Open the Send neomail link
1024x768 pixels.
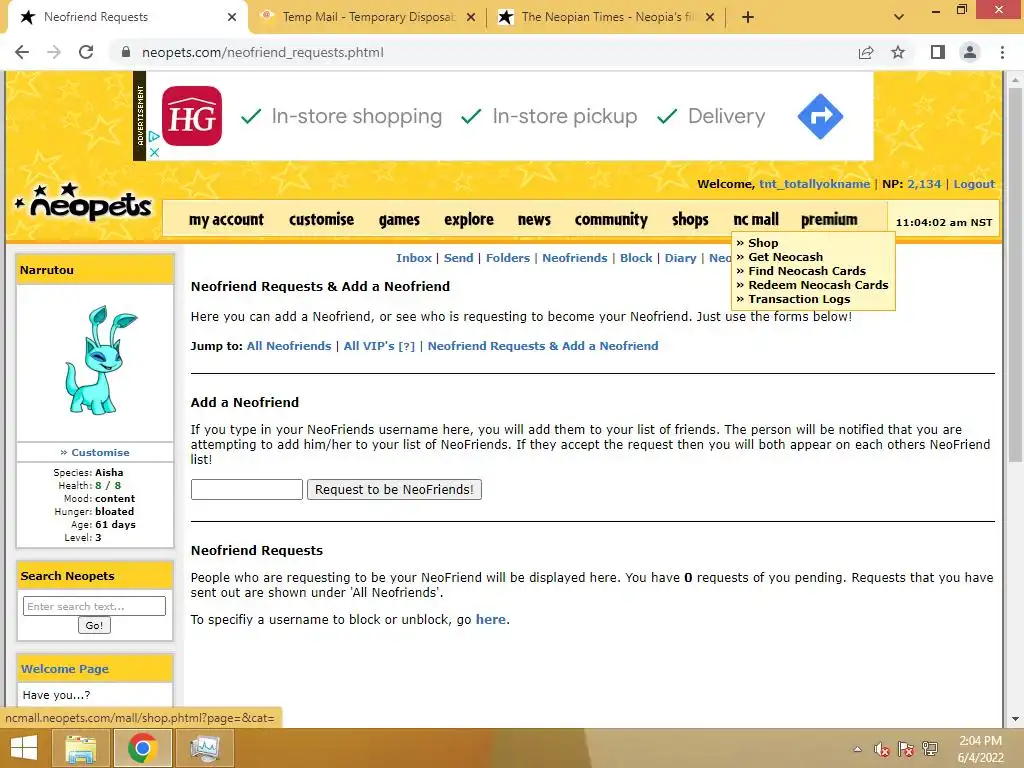[x=458, y=258]
